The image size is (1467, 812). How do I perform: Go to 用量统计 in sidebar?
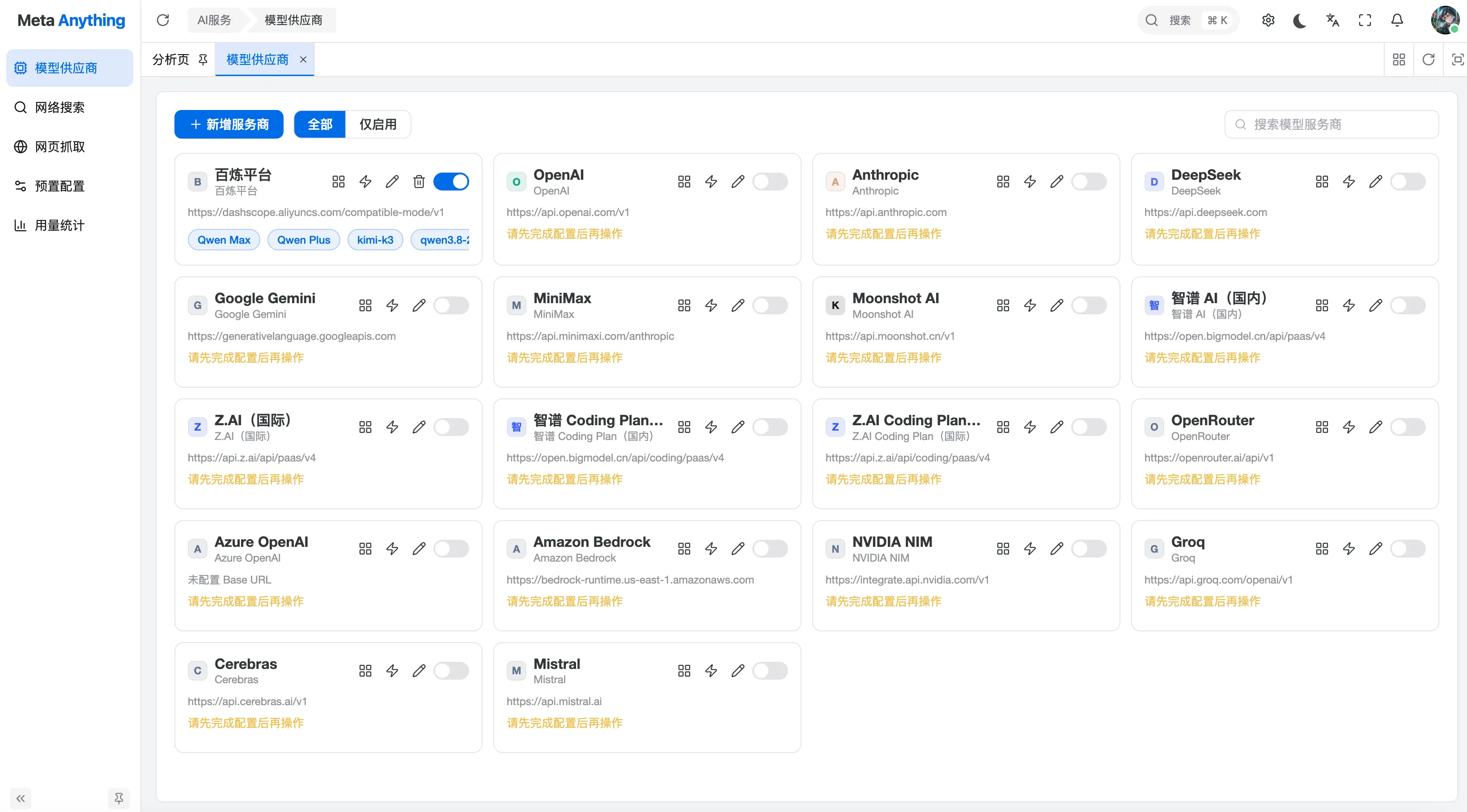coord(69,225)
